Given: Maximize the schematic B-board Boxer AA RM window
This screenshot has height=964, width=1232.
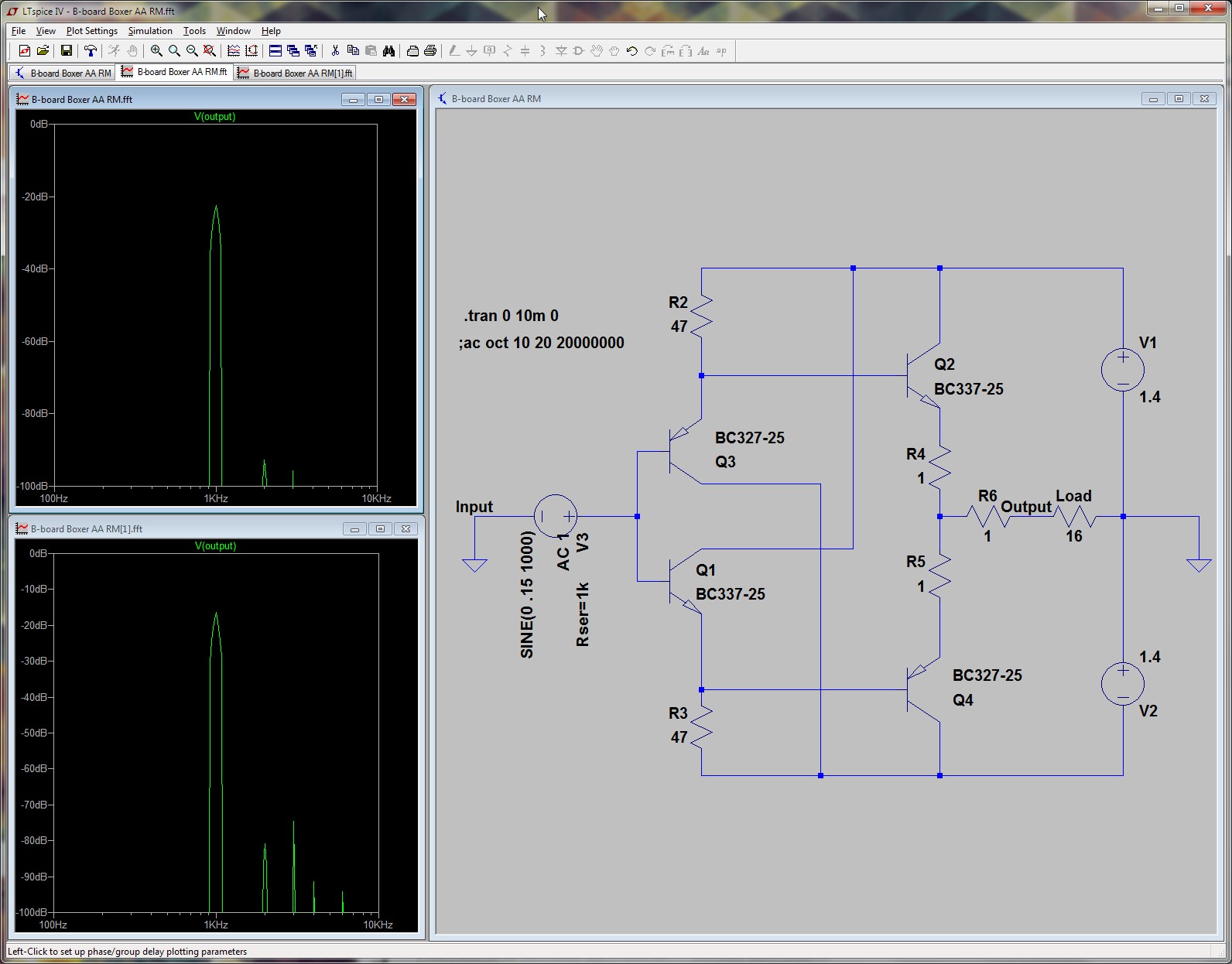Looking at the screenshot, I should tap(1179, 98).
